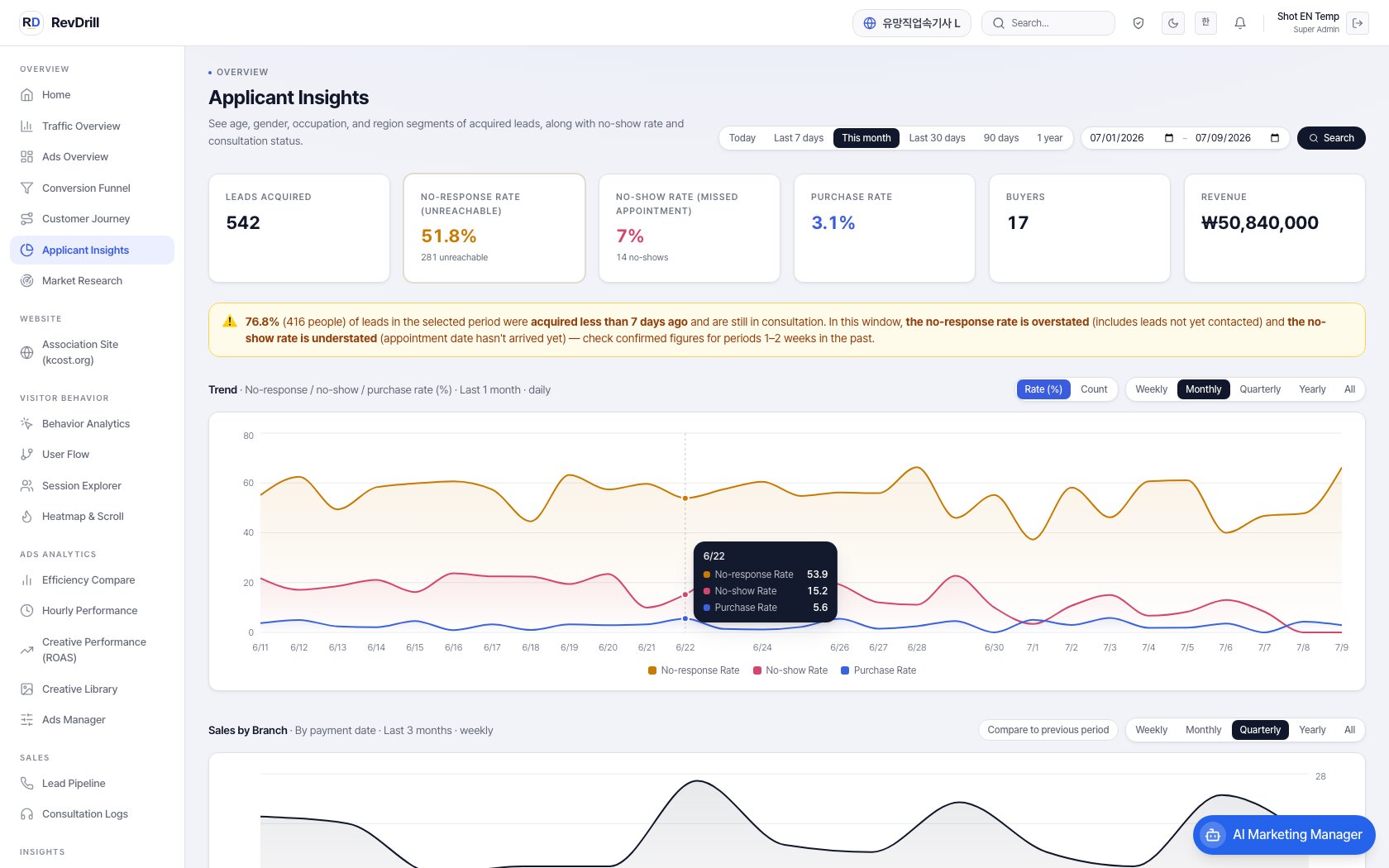Switch Trend chart to Count
Screen dimensions: 1389x868
(x=1094, y=389)
